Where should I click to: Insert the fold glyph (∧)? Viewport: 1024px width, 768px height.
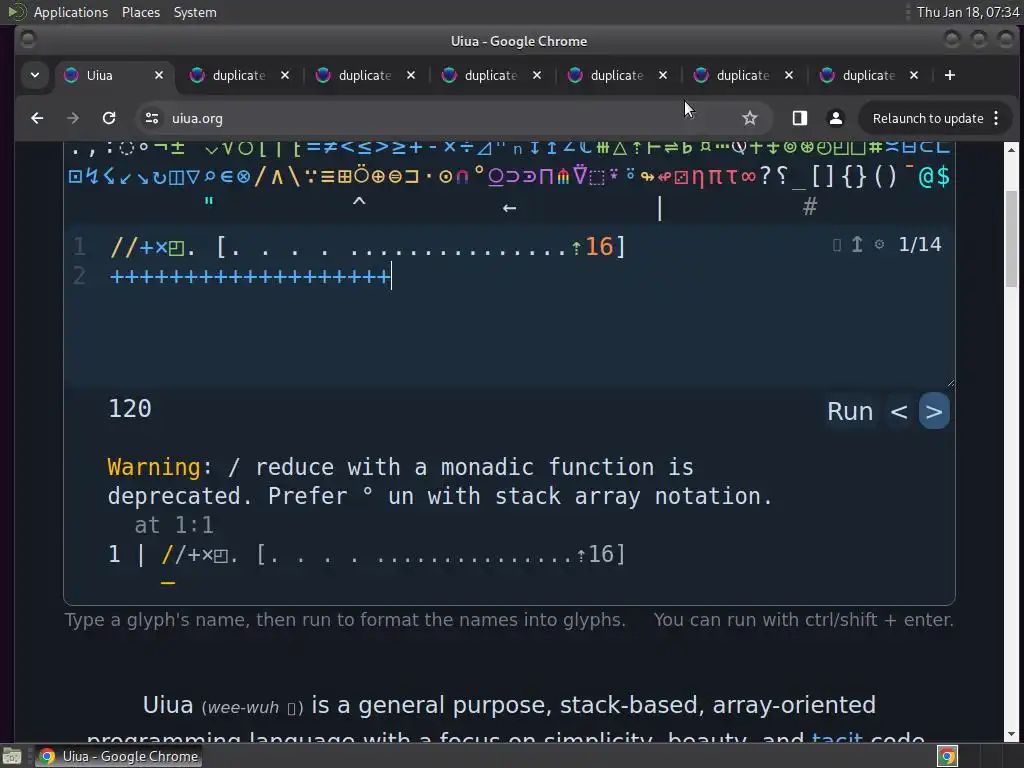point(277,176)
